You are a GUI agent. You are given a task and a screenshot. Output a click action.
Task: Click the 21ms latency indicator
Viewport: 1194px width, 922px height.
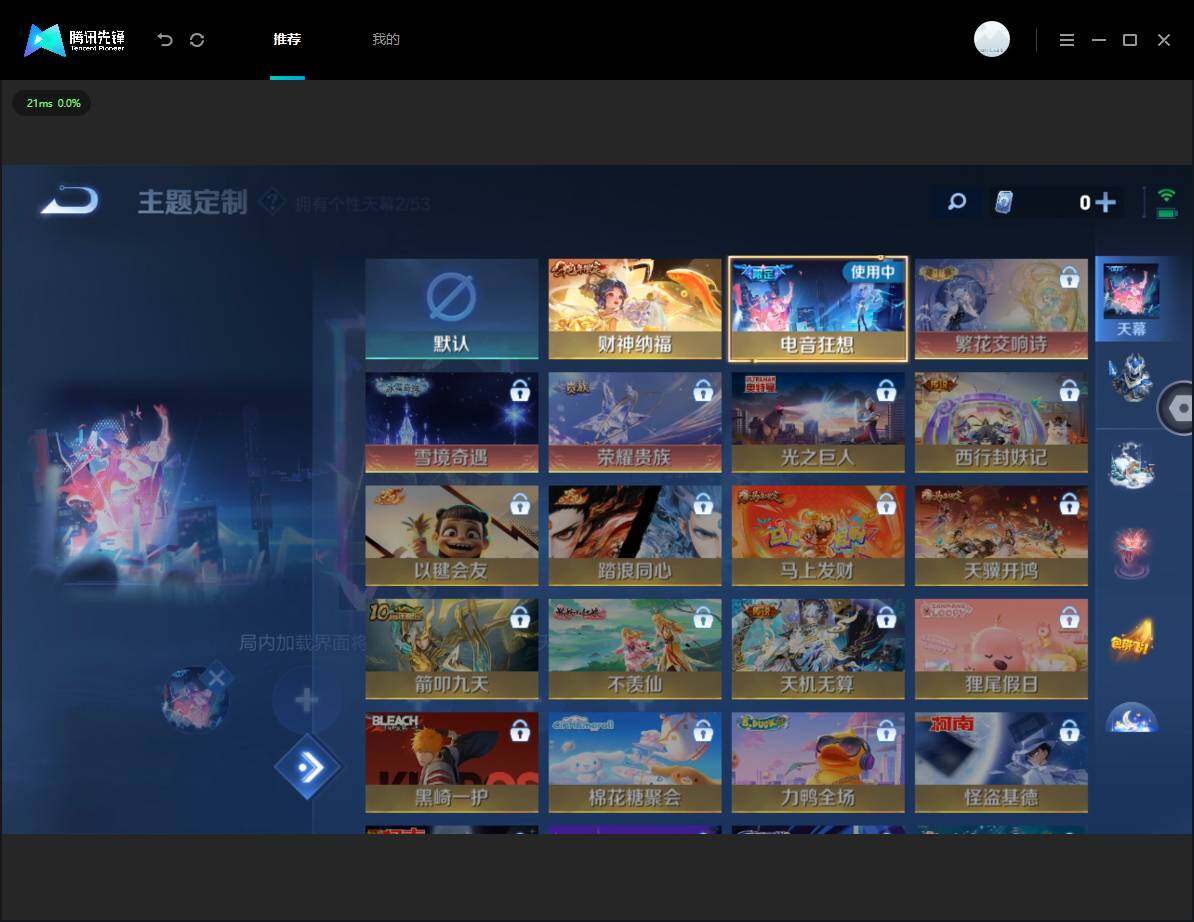coord(52,103)
